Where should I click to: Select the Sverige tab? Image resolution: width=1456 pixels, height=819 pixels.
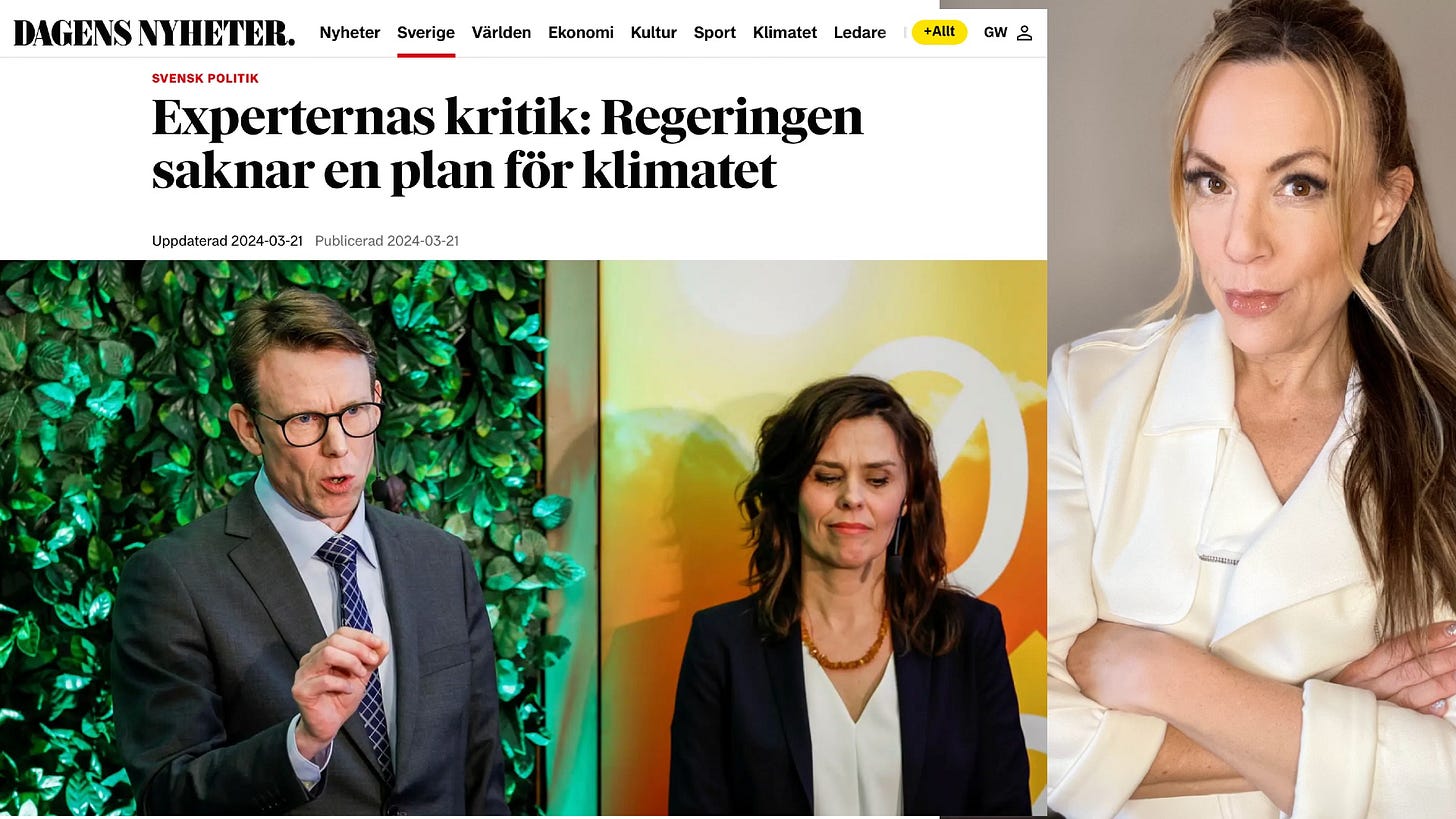point(426,33)
